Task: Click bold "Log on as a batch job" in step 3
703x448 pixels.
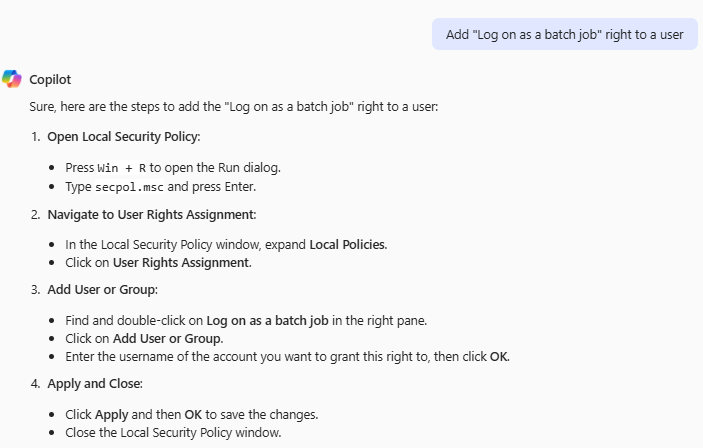Action: click(268, 320)
